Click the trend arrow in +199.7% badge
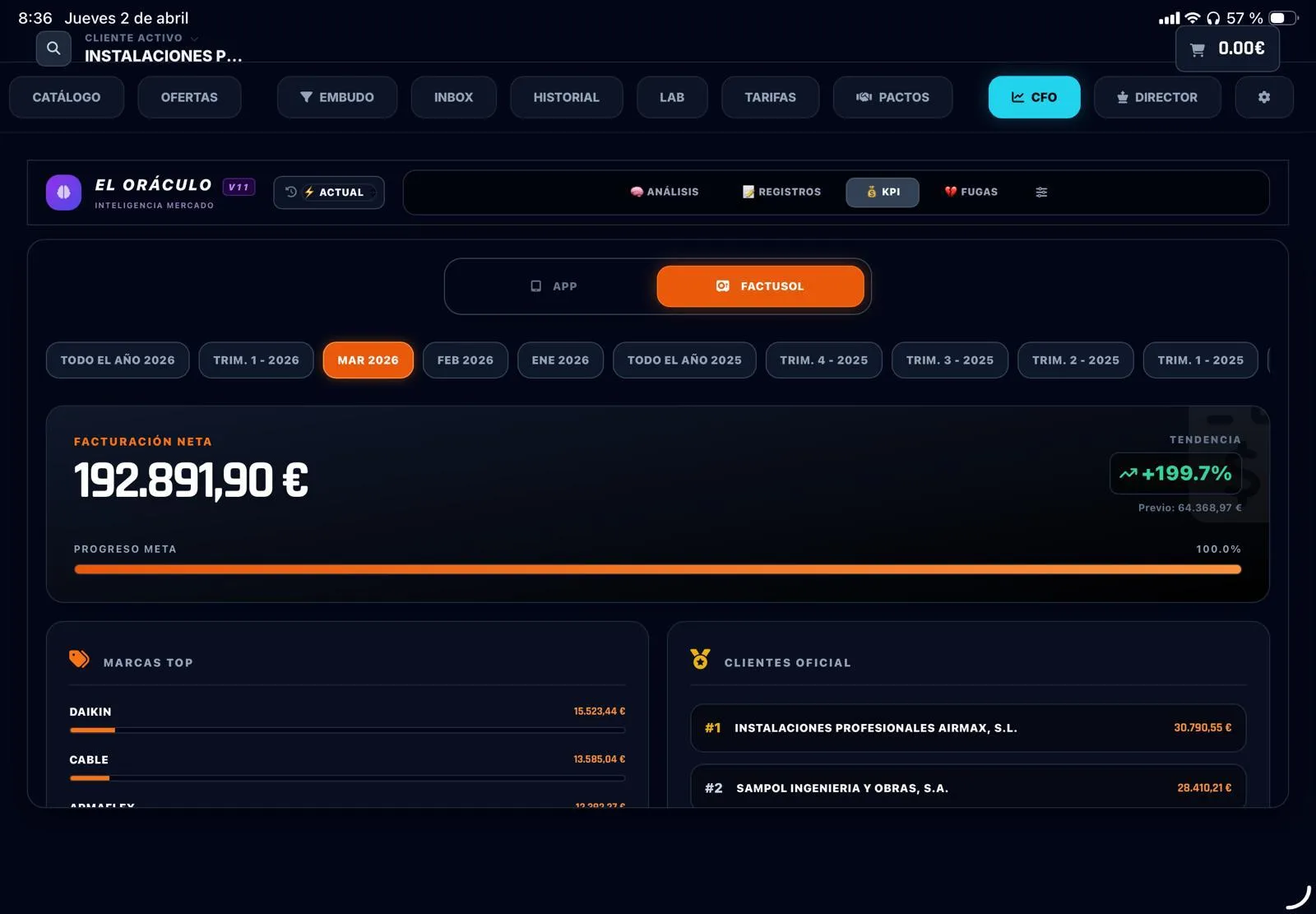Image resolution: width=1316 pixels, height=914 pixels. [x=1128, y=473]
